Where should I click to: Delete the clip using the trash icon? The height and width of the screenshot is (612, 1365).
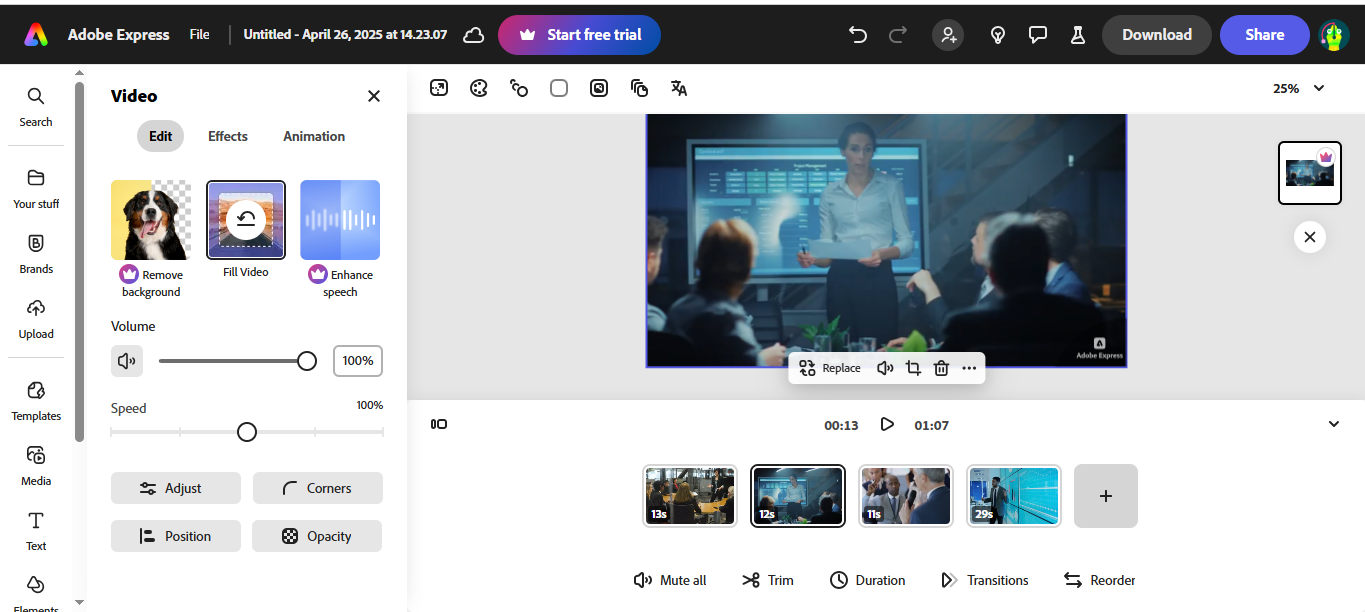pos(941,368)
